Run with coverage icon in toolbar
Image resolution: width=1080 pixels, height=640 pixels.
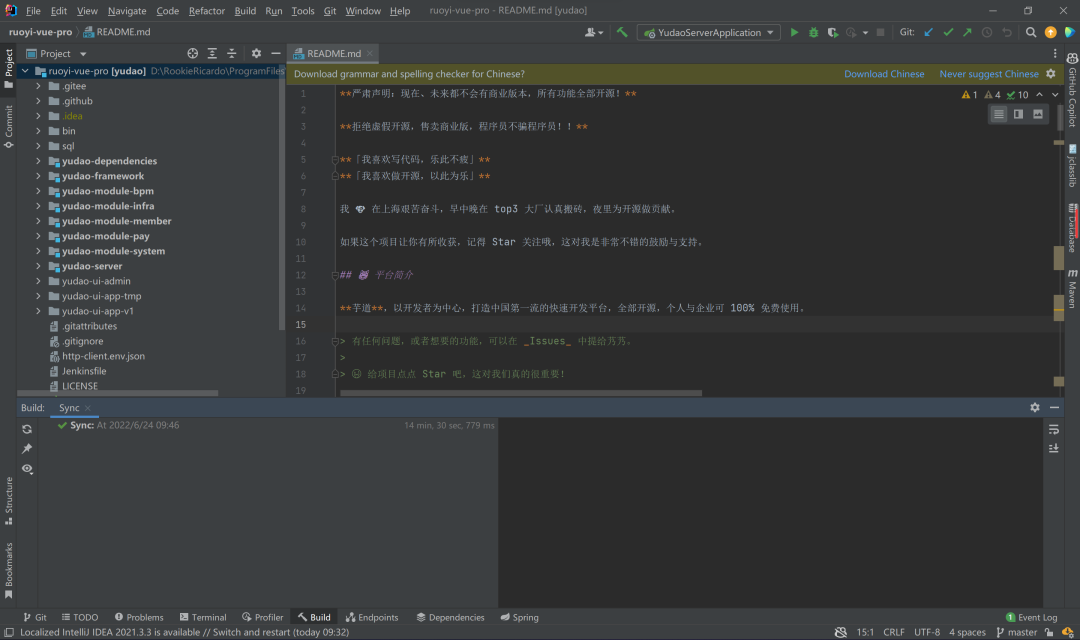pyautogui.click(x=833, y=32)
